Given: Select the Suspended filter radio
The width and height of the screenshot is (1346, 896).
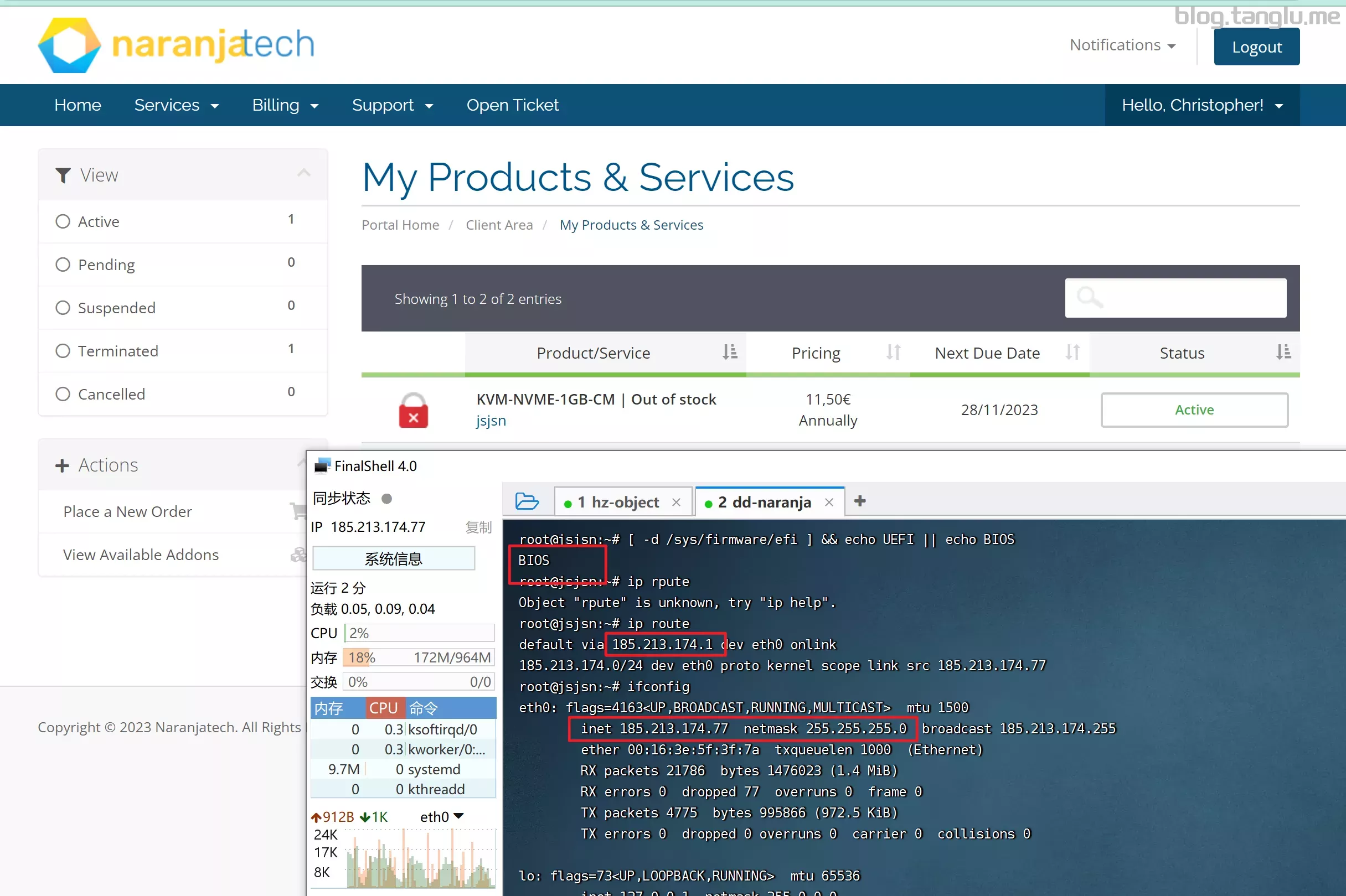Looking at the screenshot, I should (x=63, y=307).
